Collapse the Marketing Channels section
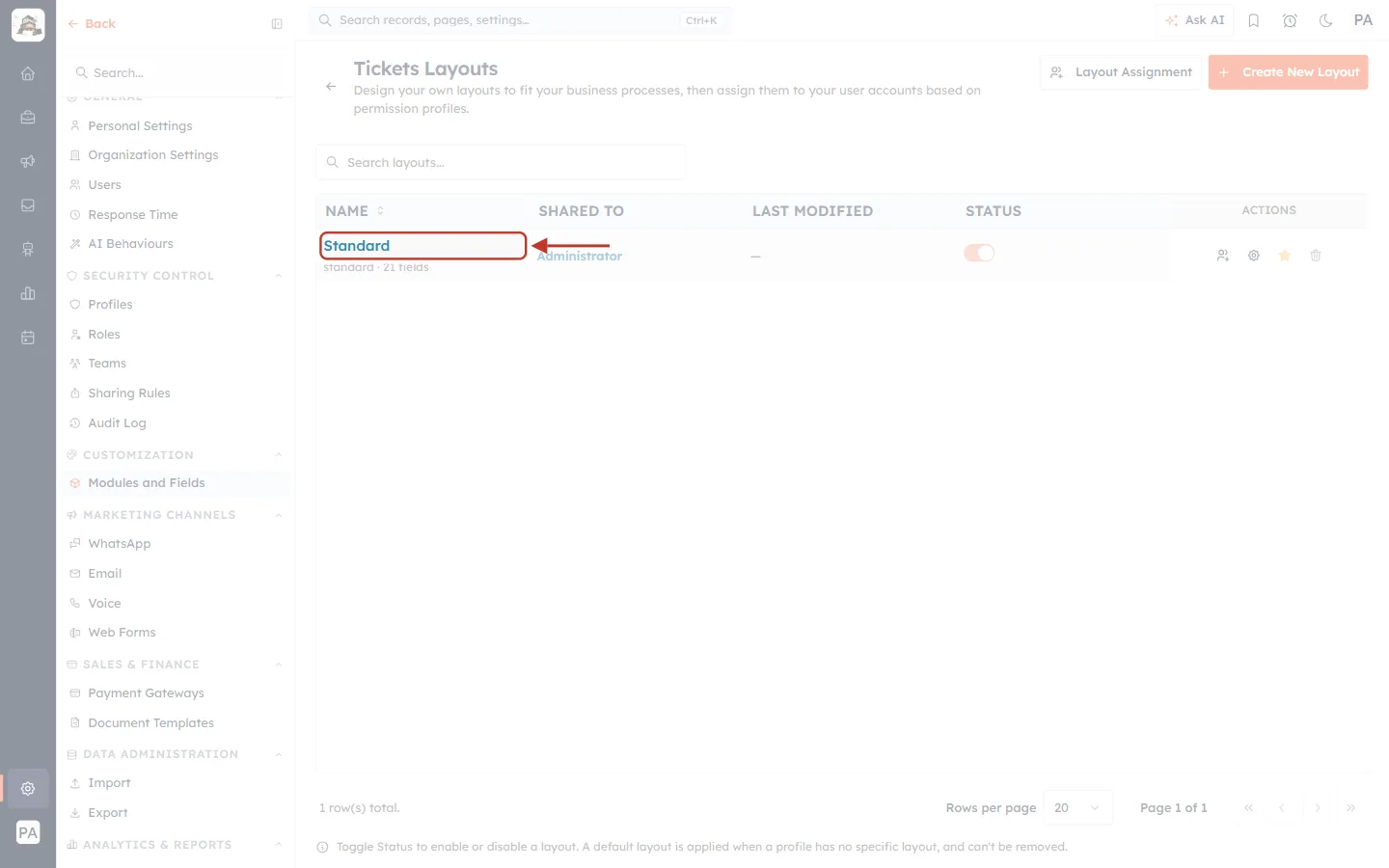Image resolution: width=1389 pixels, height=868 pixels. point(279,515)
